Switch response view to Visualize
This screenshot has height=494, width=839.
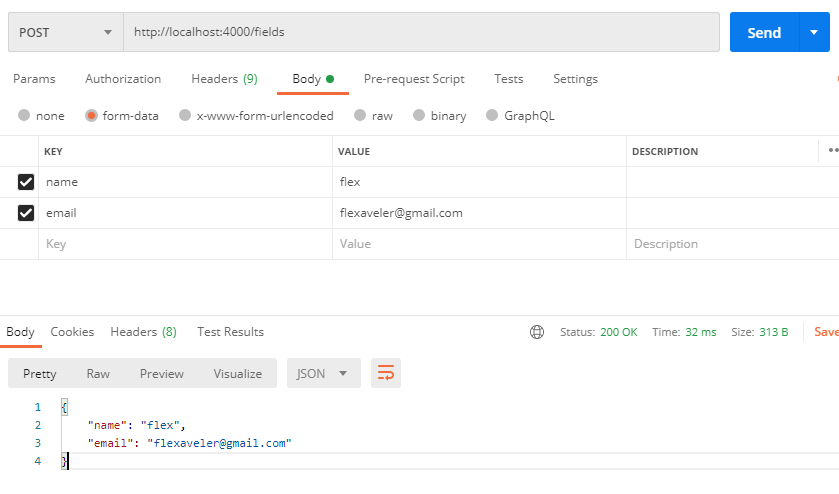point(238,374)
